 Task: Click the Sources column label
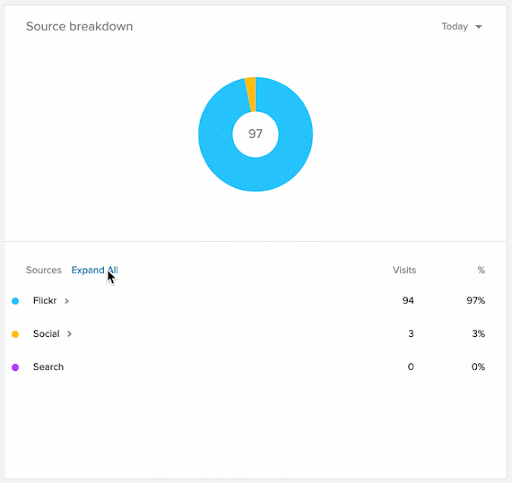coord(44,270)
